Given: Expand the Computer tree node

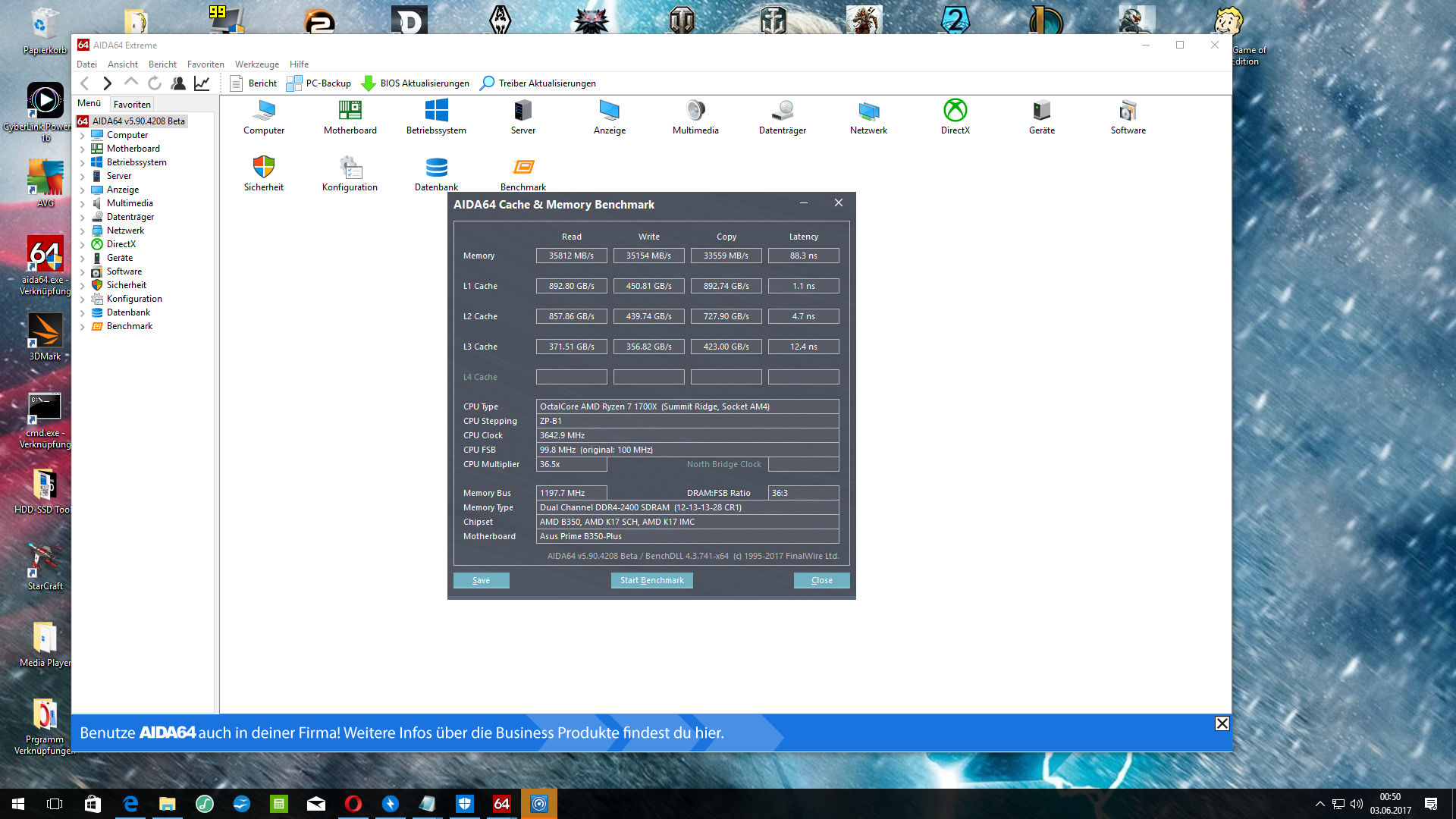Looking at the screenshot, I should tap(83, 136).
